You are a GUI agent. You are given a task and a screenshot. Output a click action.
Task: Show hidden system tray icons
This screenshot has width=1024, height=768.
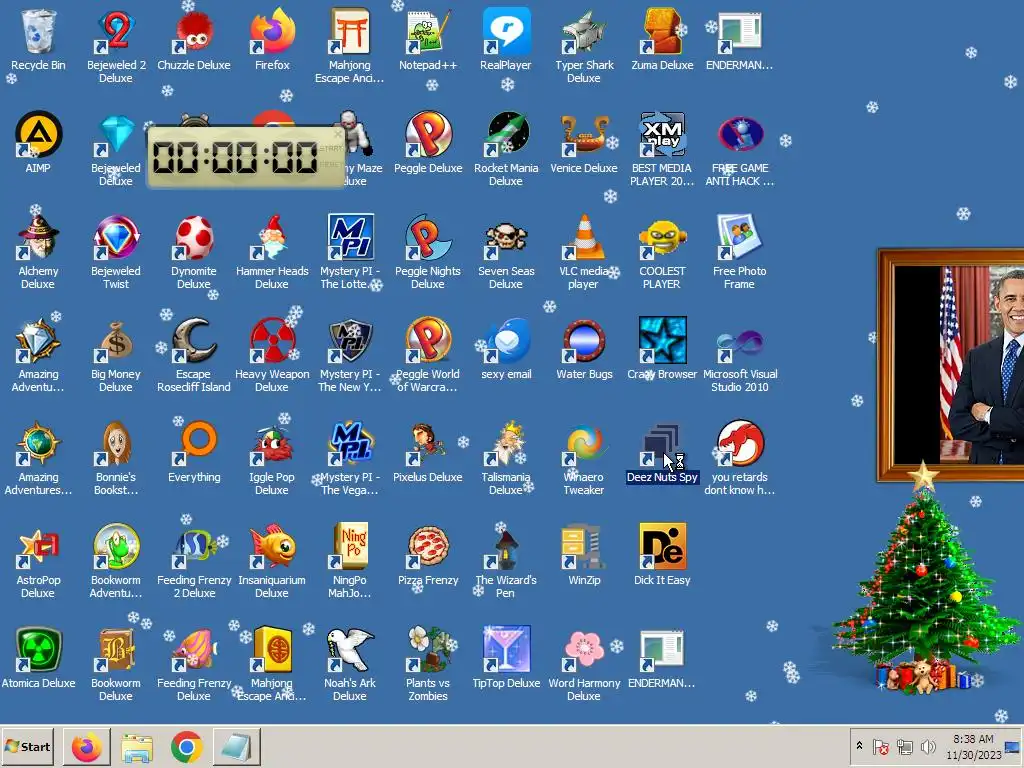point(859,746)
